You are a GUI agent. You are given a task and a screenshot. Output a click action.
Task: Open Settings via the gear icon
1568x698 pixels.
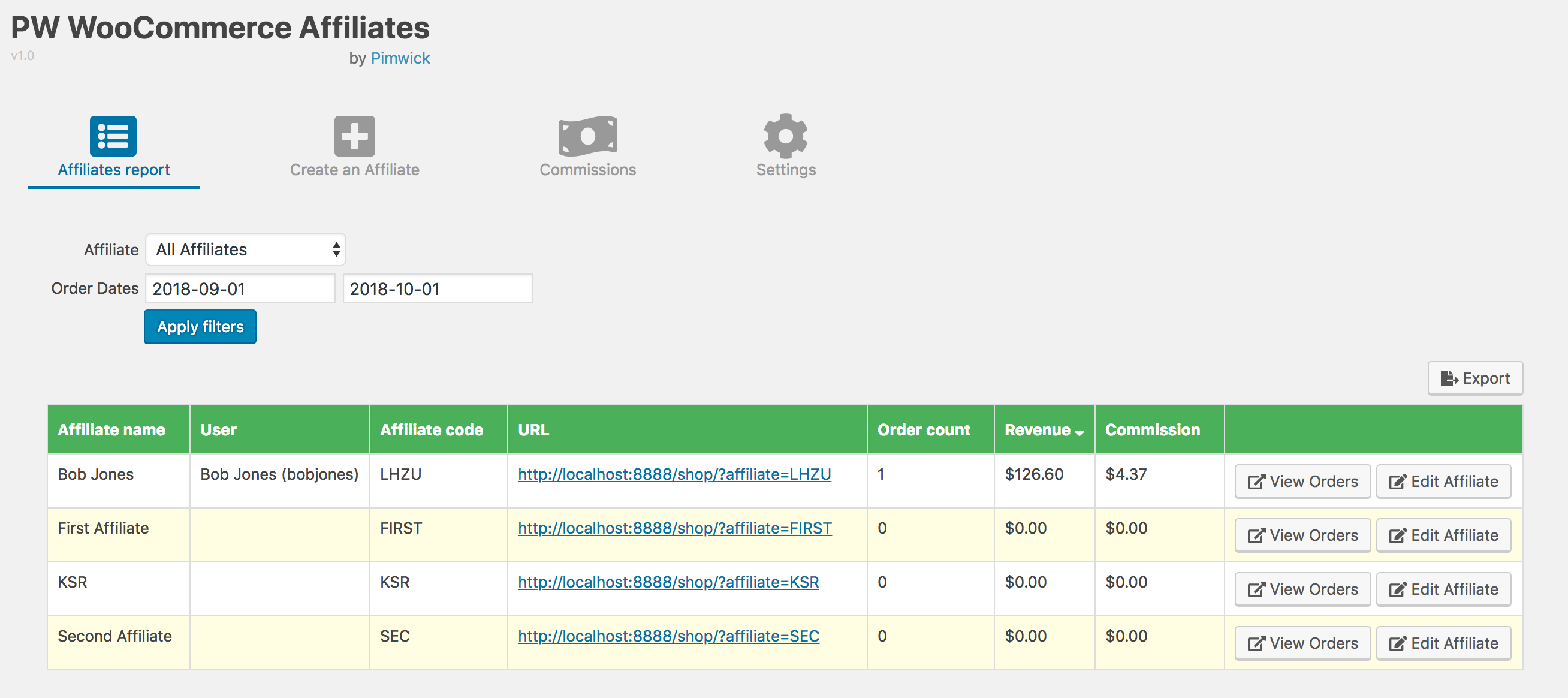pyautogui.click(x=785, y=136)
